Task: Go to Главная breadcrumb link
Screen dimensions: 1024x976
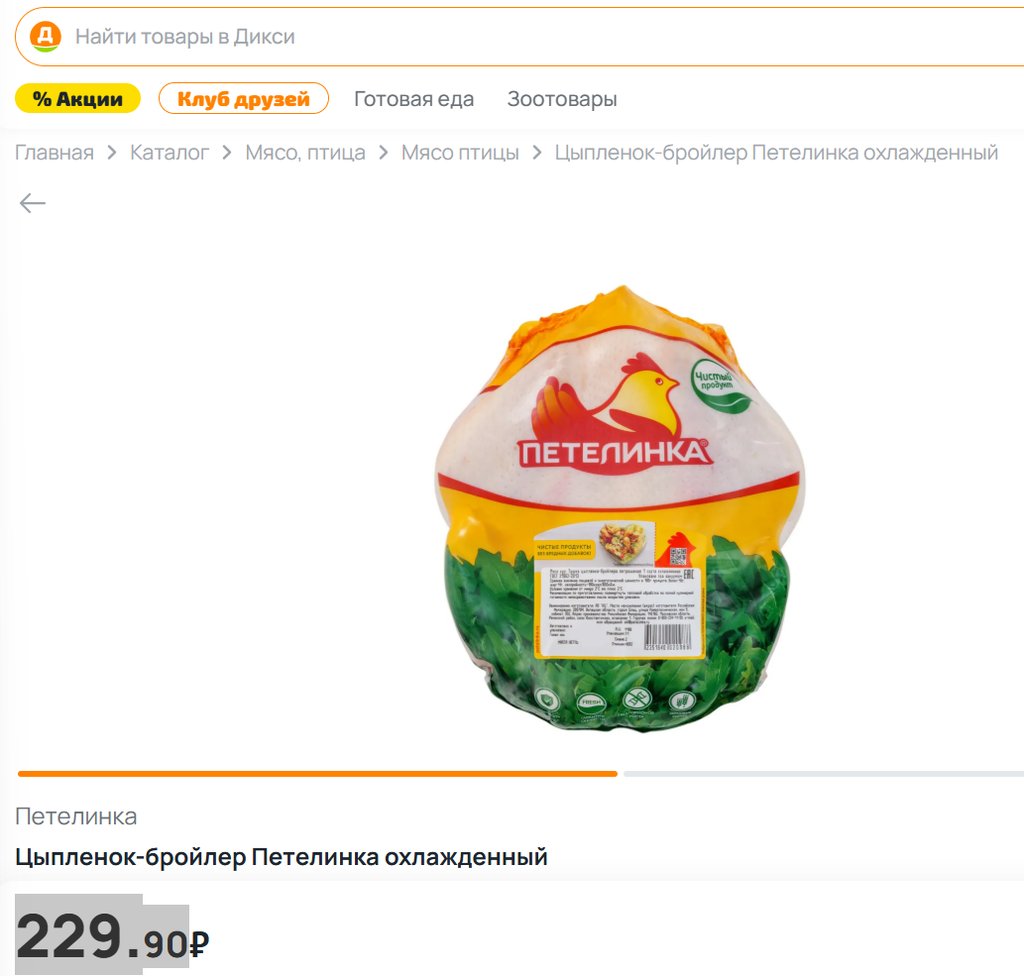Action: (54, 153)
